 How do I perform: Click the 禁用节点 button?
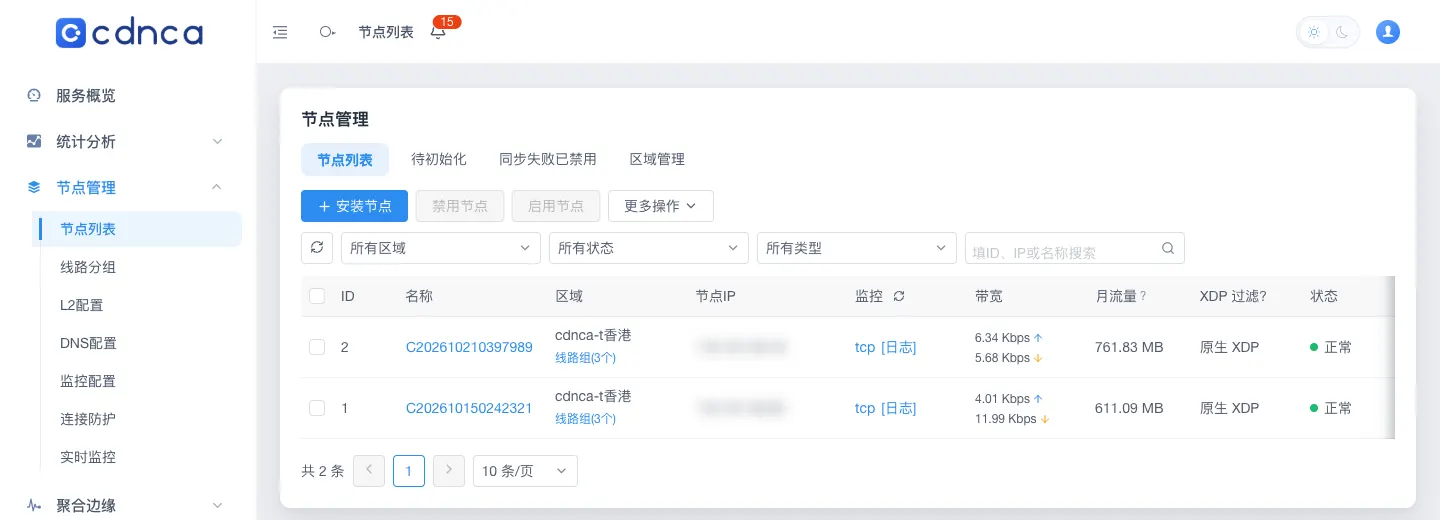coord(460,206)
